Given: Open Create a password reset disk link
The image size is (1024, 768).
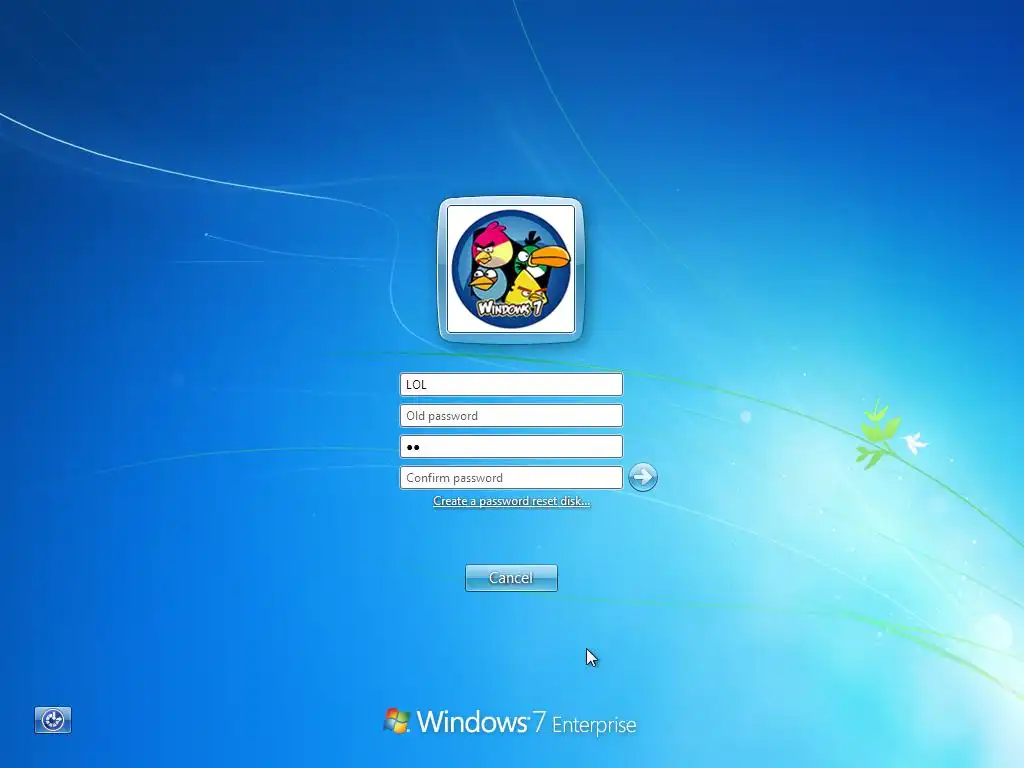Looking at the screenshot, I should [511, 501].
